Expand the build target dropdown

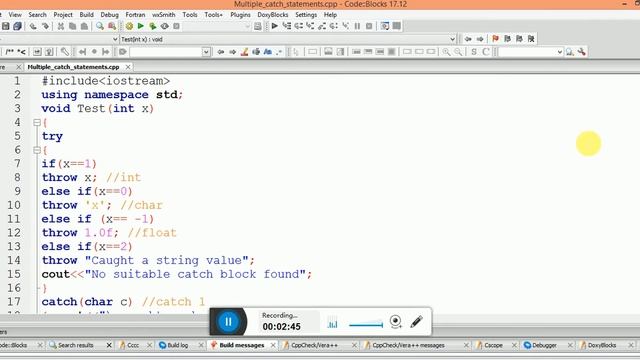(x=247, y=26)
